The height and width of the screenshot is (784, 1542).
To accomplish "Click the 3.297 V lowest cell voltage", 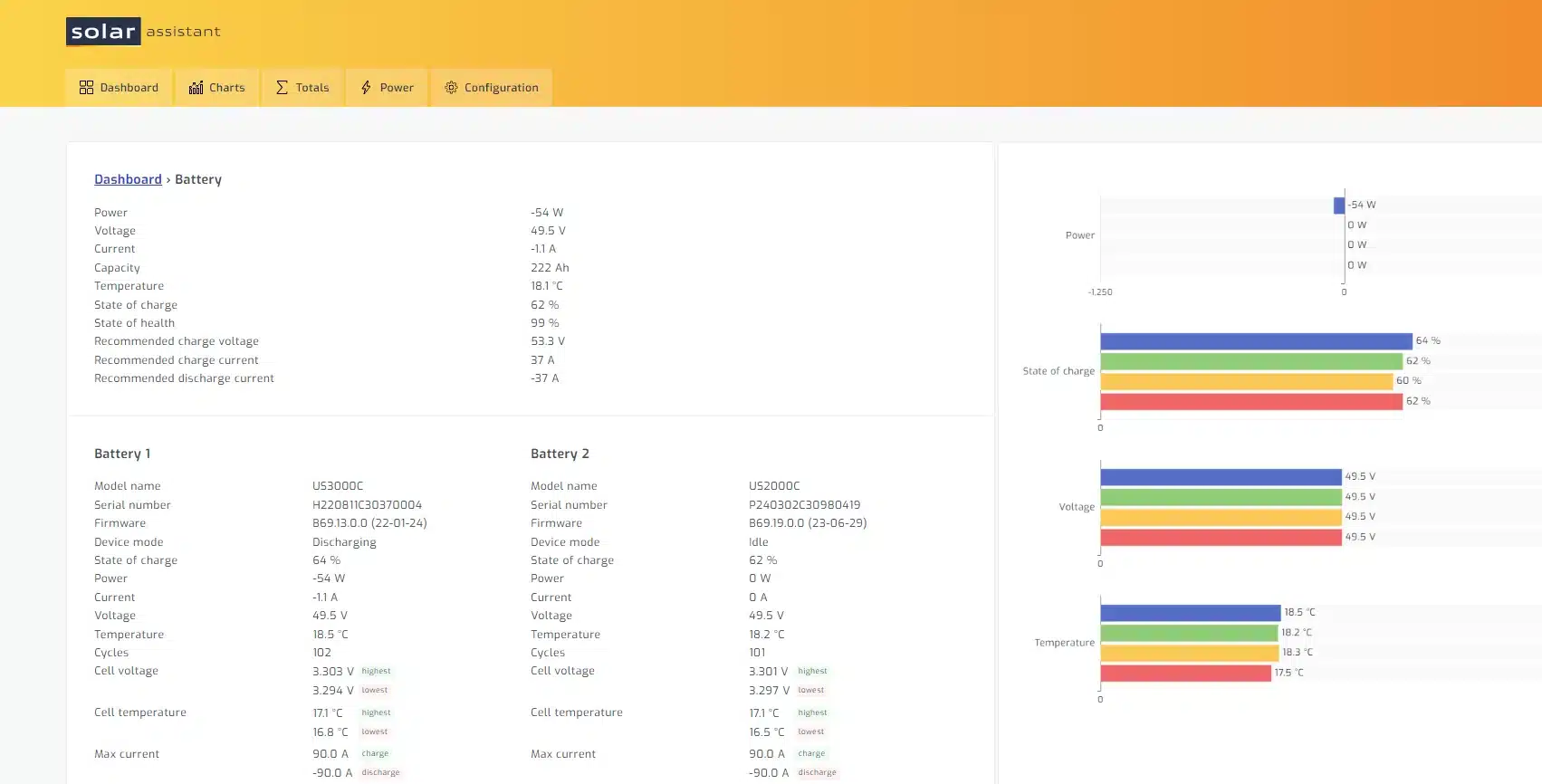I will click(x=770, y=691).
